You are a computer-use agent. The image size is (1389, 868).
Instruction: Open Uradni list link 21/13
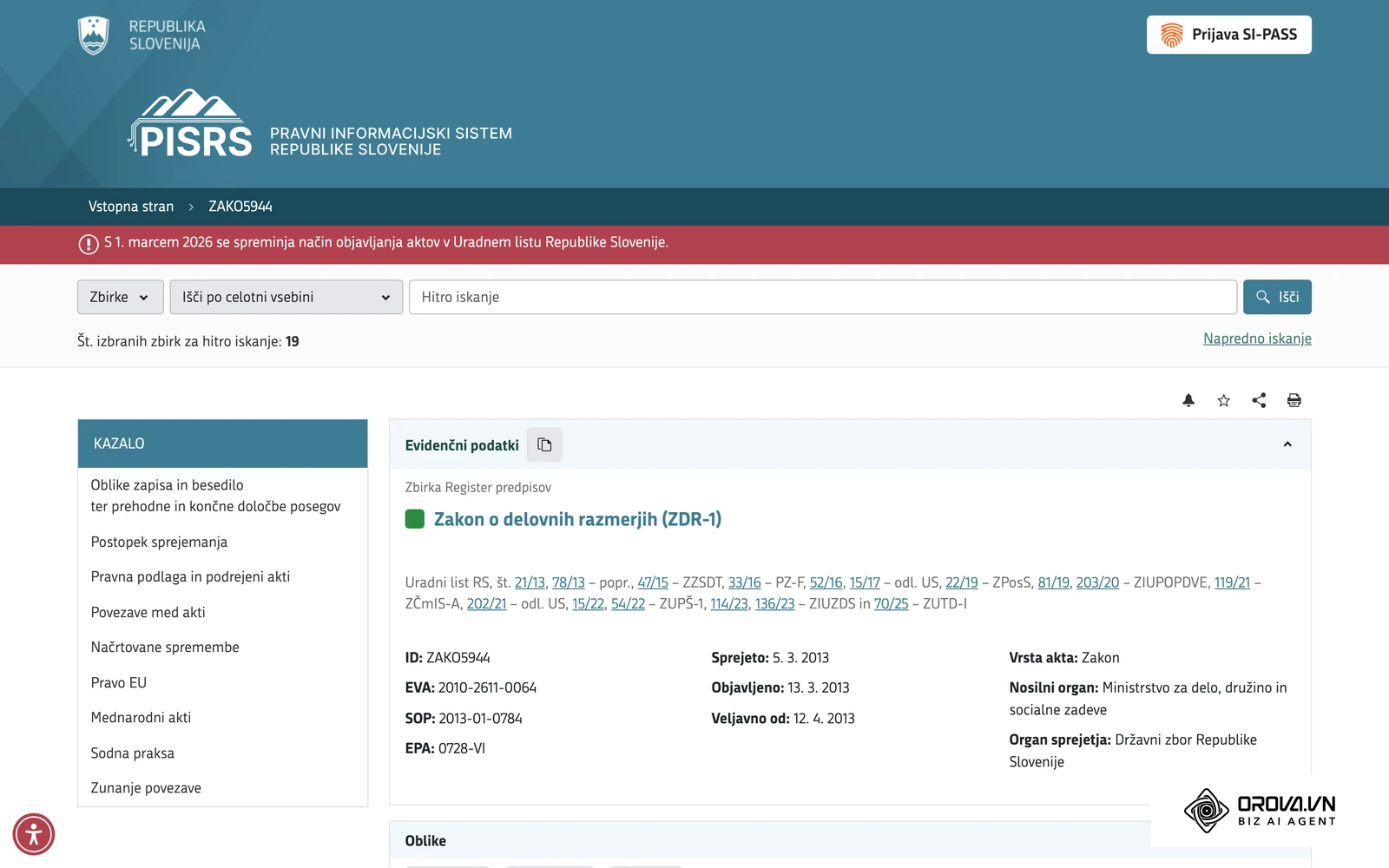pyautogui.click(x=530, y=582)
